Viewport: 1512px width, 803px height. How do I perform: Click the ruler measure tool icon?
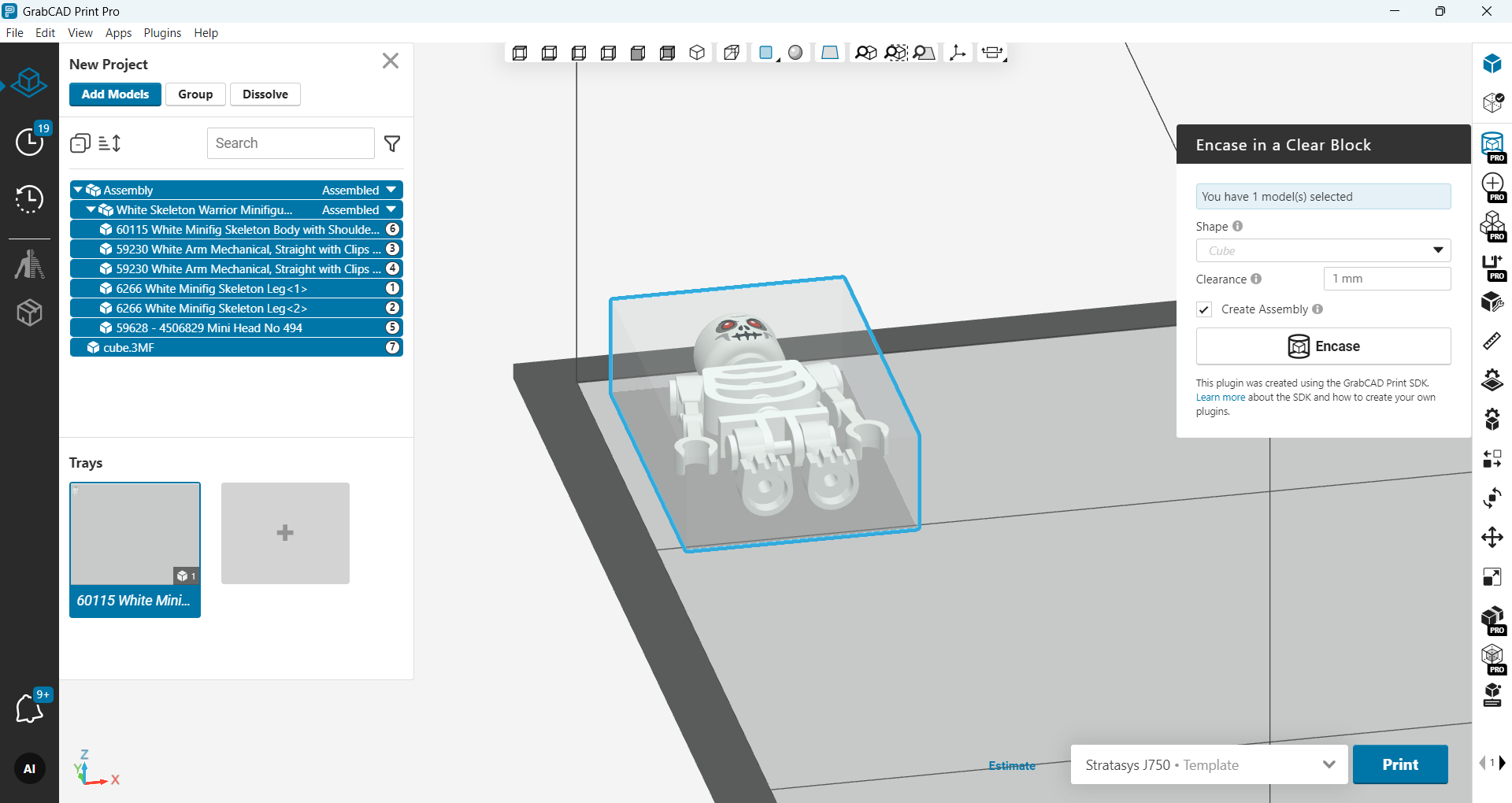(1492, 341)
